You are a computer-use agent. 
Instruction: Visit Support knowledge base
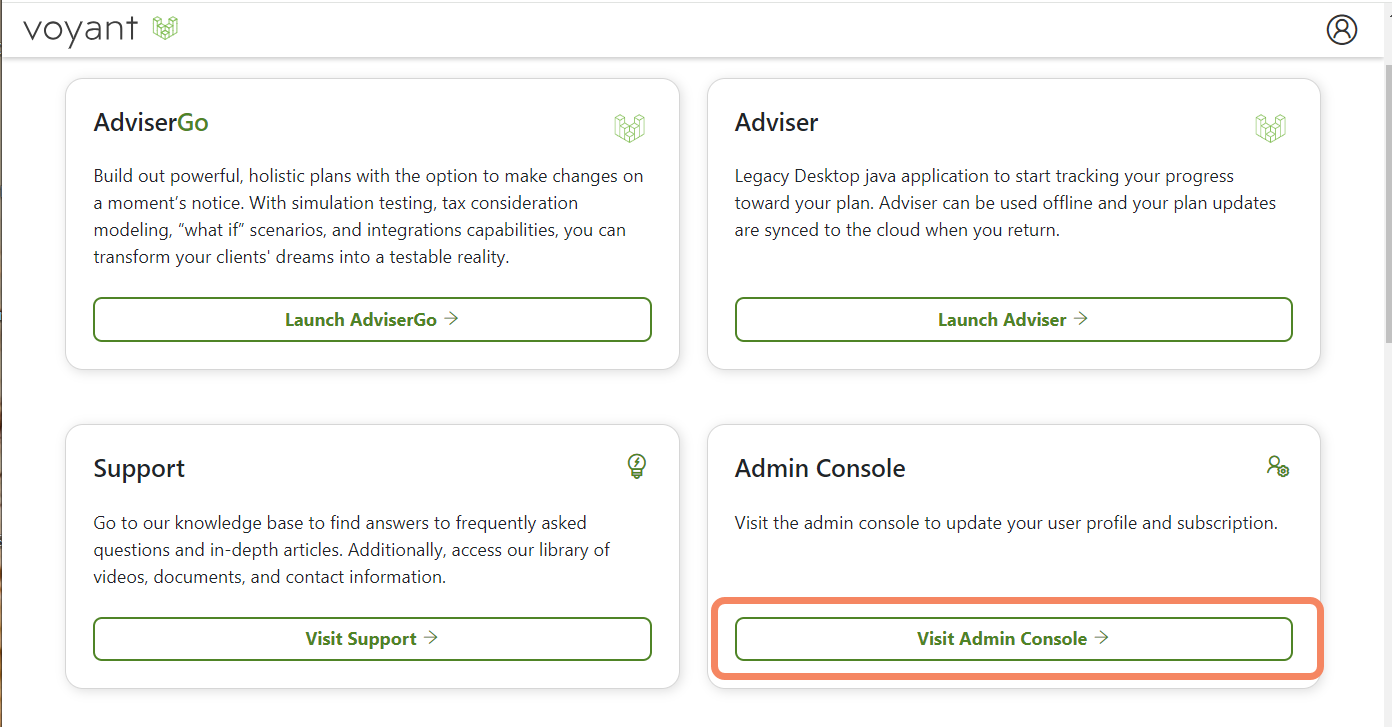[x=372, y=639]
